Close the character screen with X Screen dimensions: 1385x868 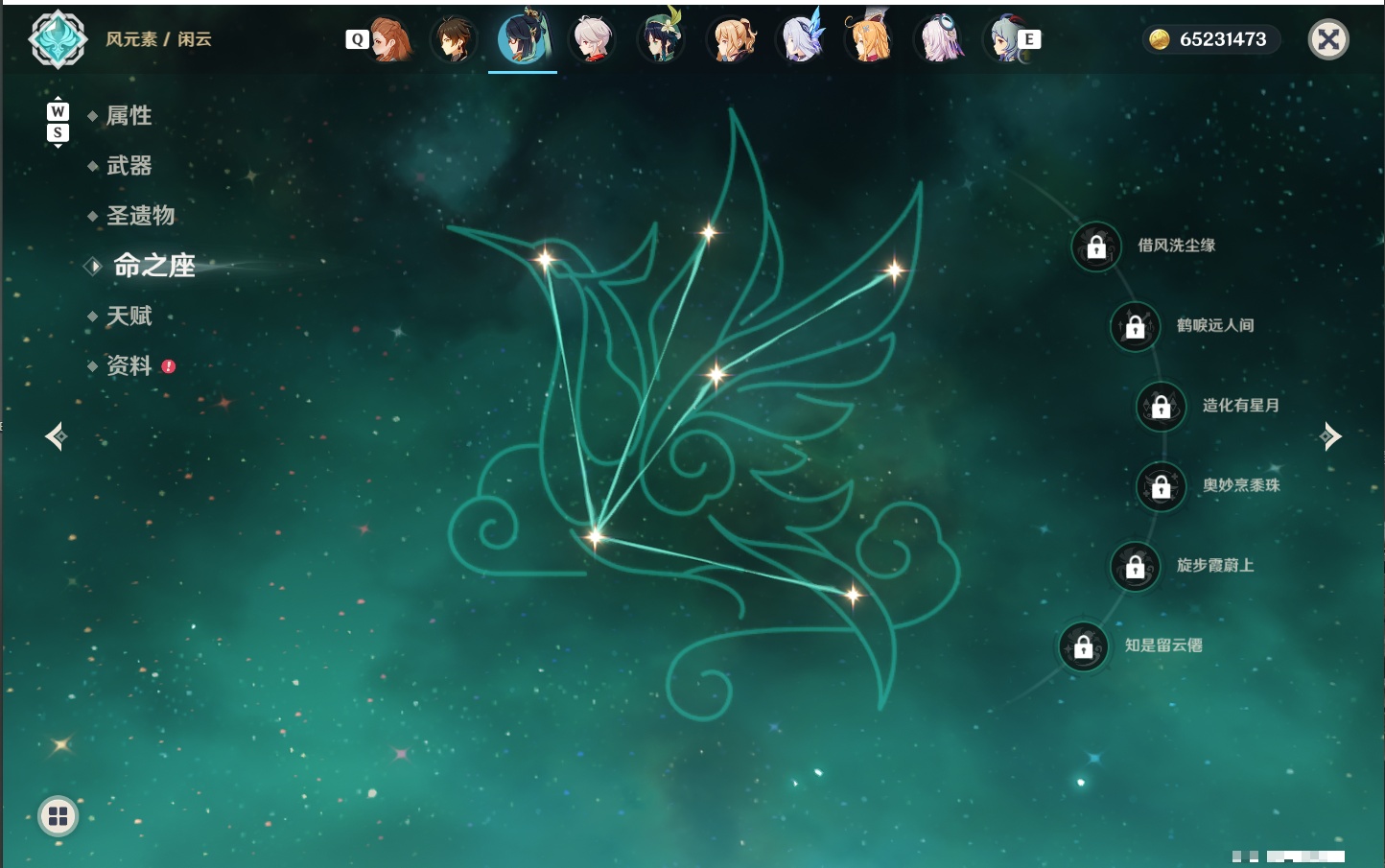1328,39
